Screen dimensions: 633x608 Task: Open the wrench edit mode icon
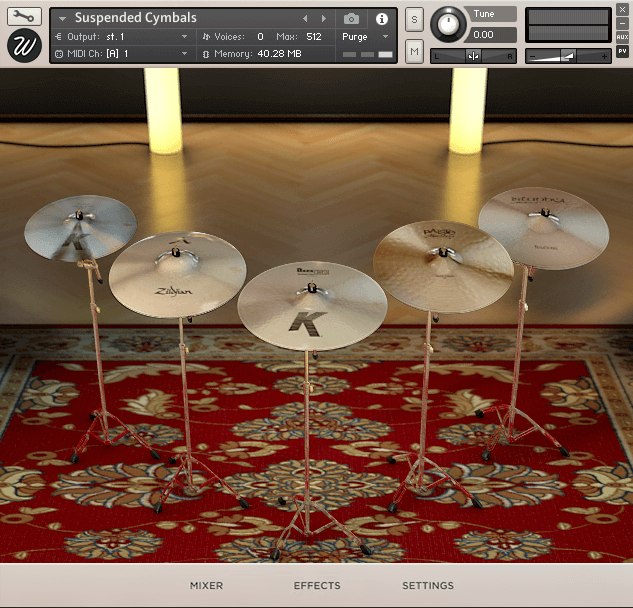(24, 16)
